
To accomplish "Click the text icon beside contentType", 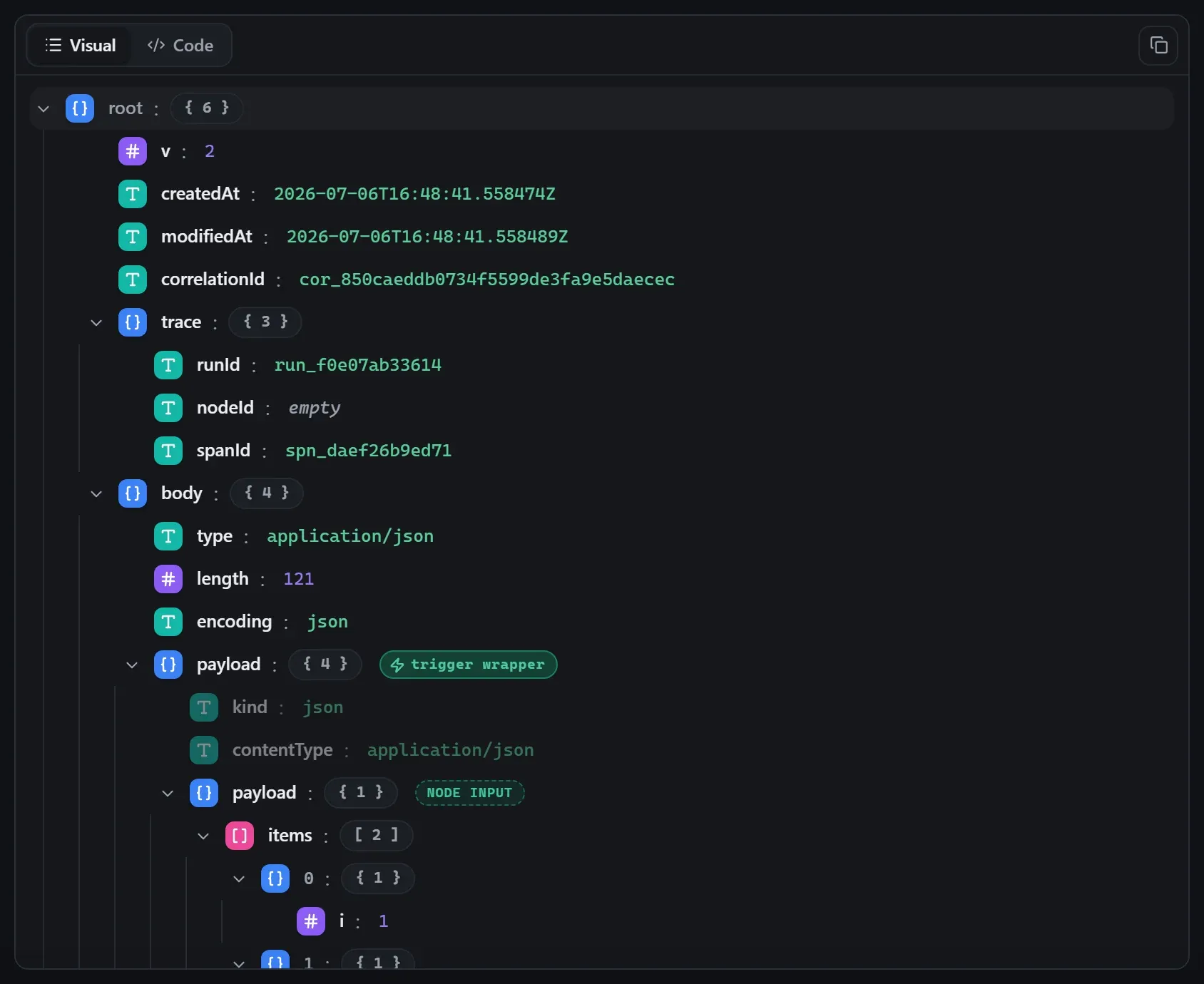I will pyautogui.click(x=204, y=750).
